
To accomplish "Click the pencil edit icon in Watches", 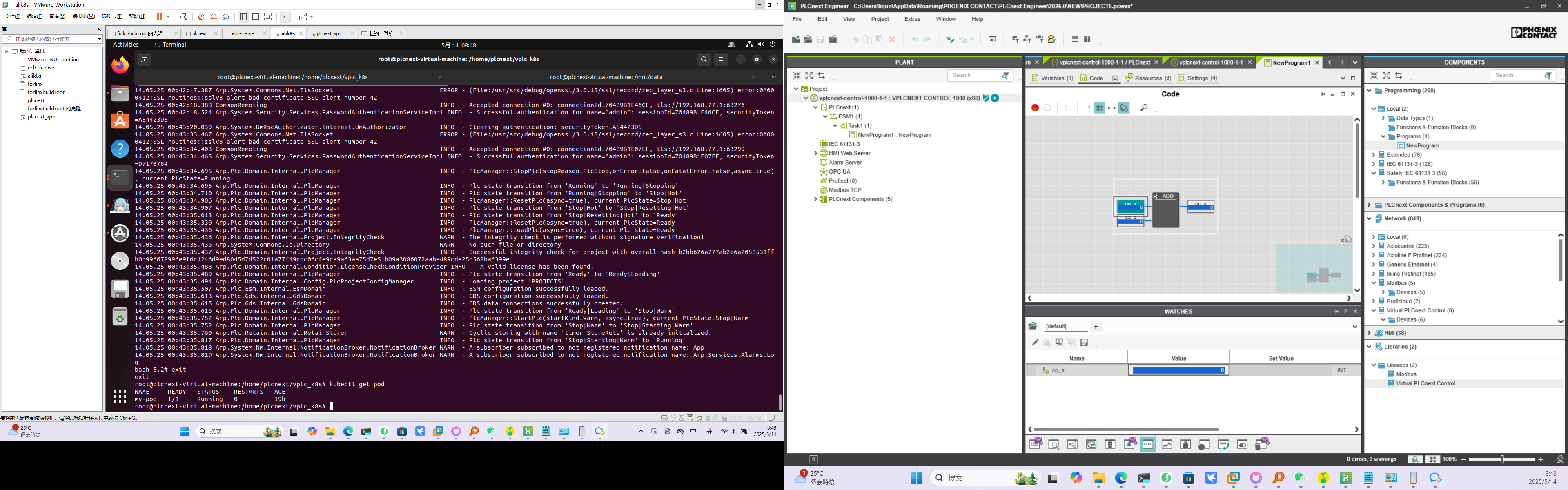I will coord(1035,343).
